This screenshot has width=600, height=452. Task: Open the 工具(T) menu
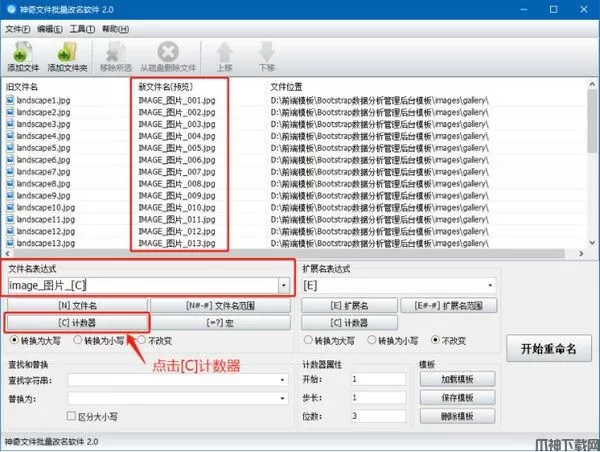82,29
